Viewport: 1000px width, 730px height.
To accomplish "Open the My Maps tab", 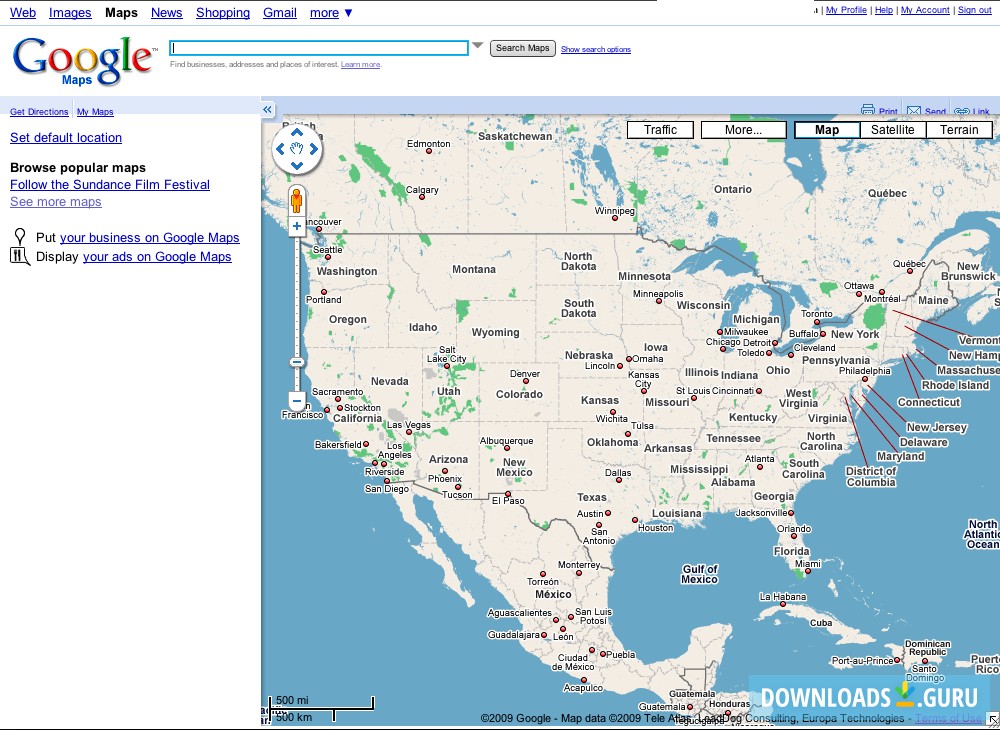I will [95, 112].
